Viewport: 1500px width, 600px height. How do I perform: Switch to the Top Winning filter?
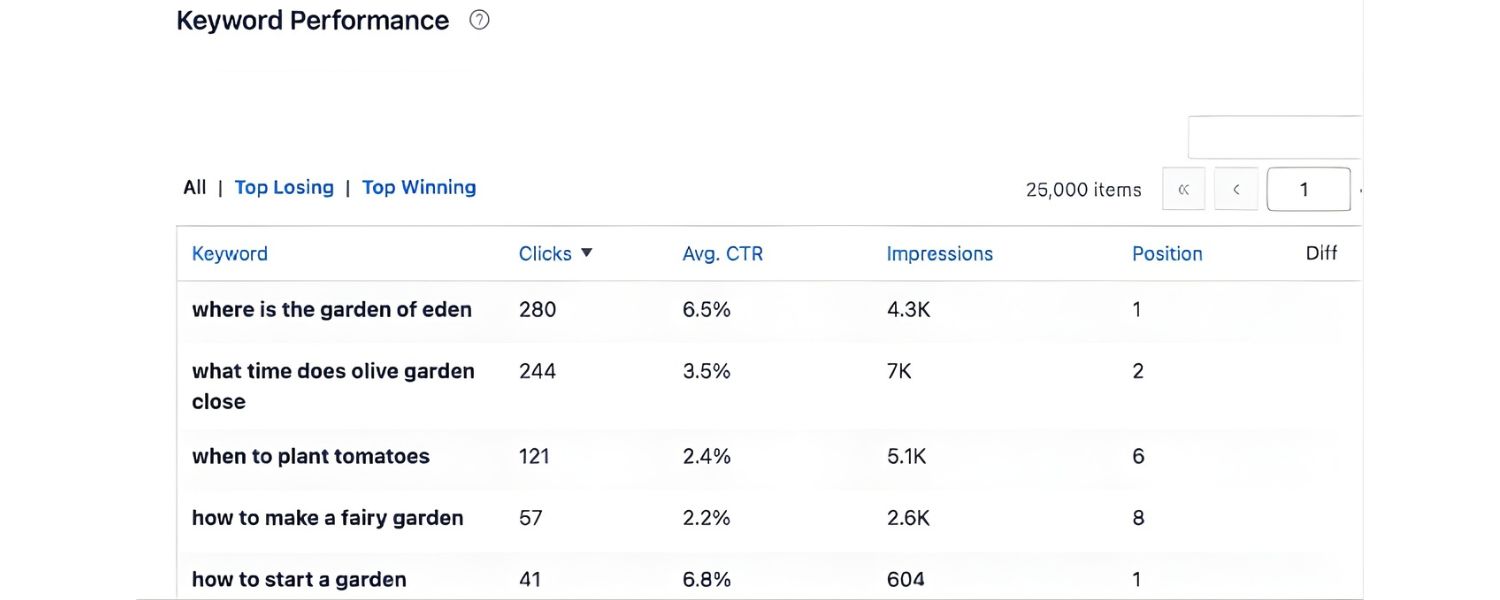419,187
